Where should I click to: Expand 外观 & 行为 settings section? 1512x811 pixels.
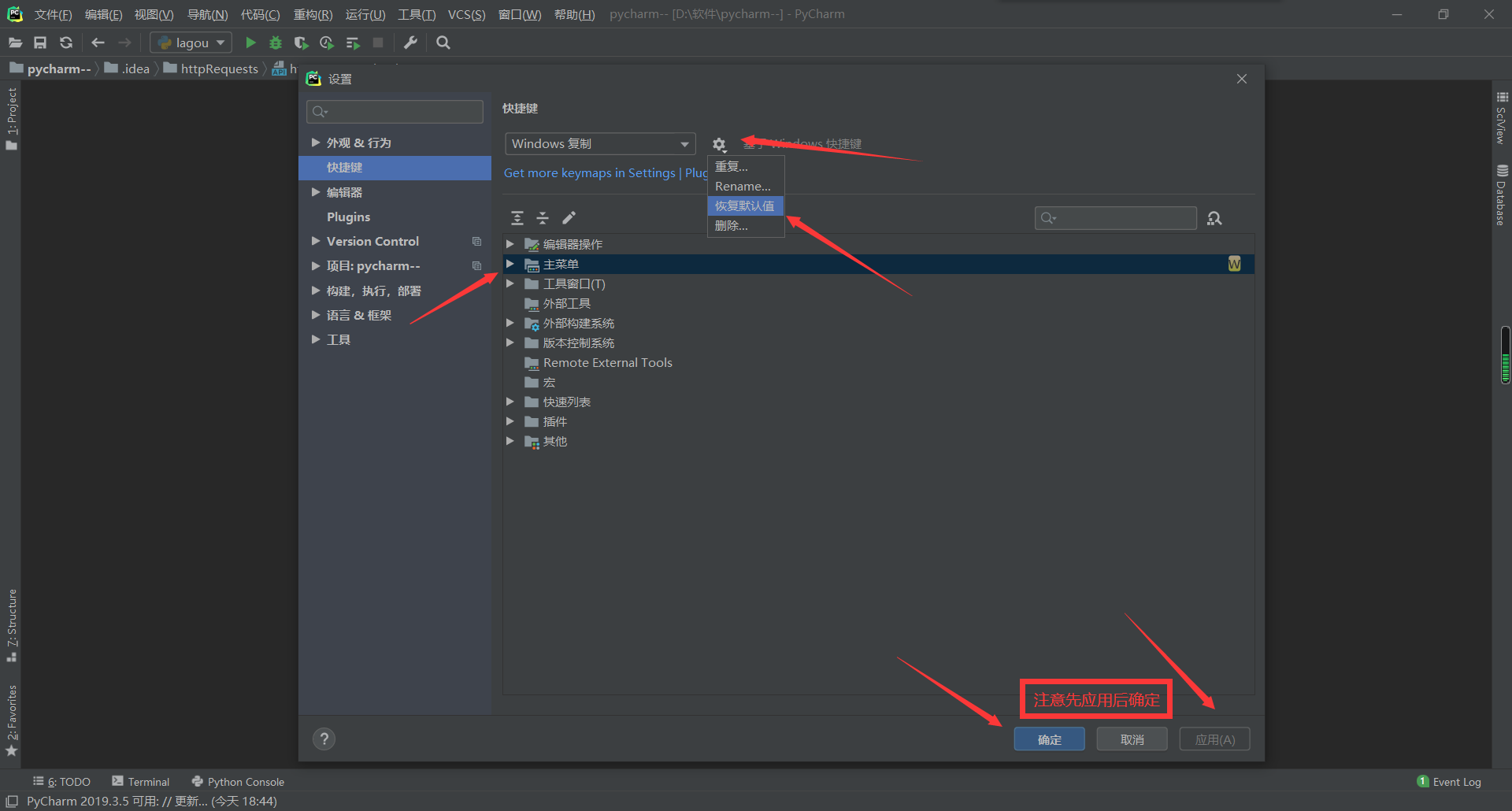tap(316, 143)
